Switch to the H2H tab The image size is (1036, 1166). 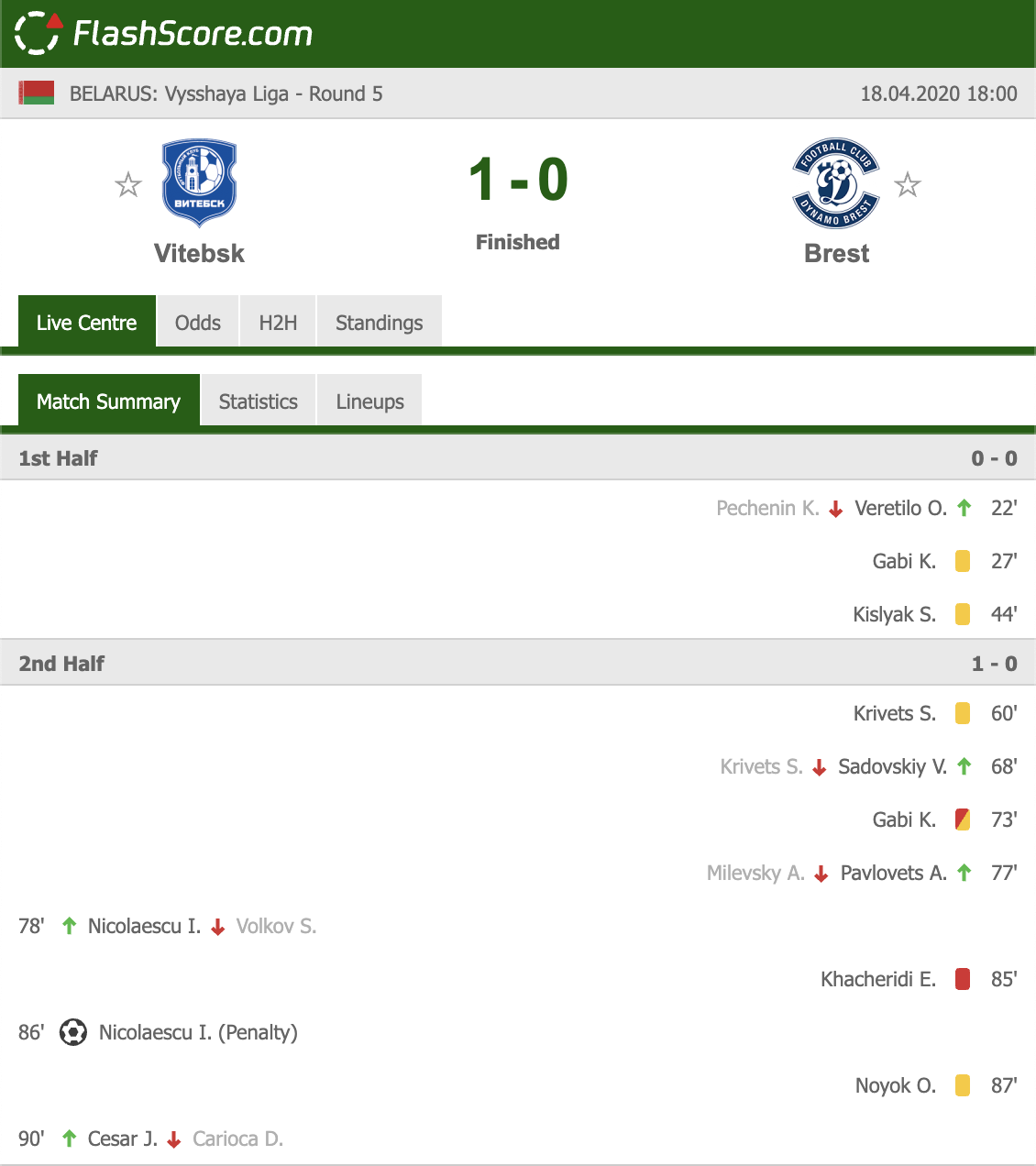click(x=278, y=322)
